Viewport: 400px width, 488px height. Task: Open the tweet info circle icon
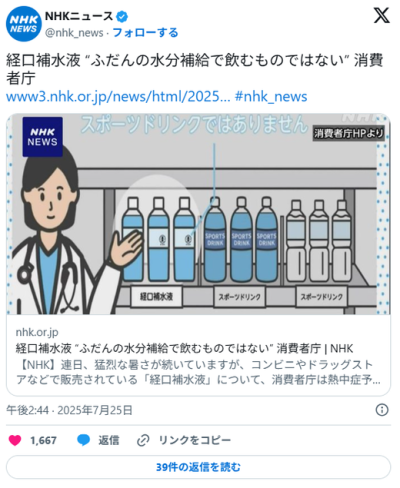click(382, 410)
